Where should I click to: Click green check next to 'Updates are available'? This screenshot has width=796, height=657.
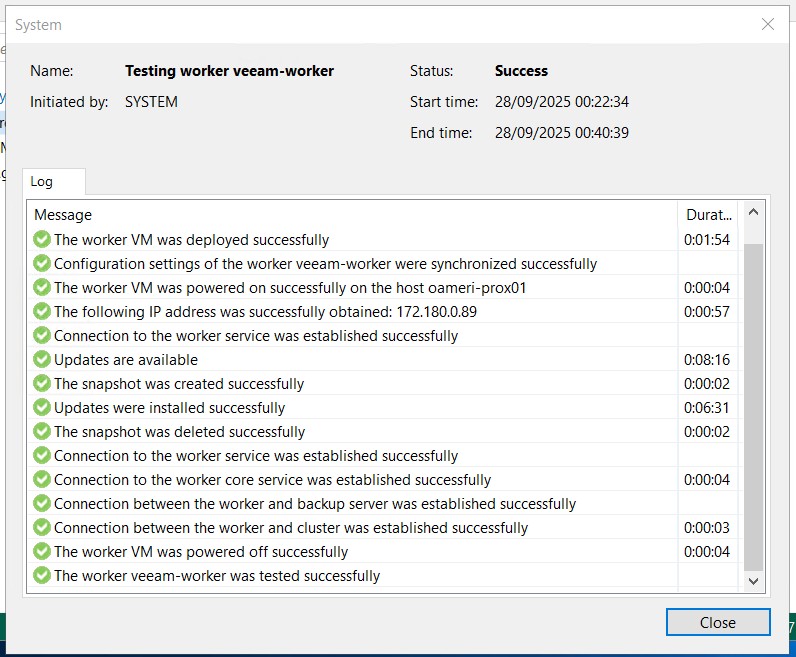[x=42, y=360]
